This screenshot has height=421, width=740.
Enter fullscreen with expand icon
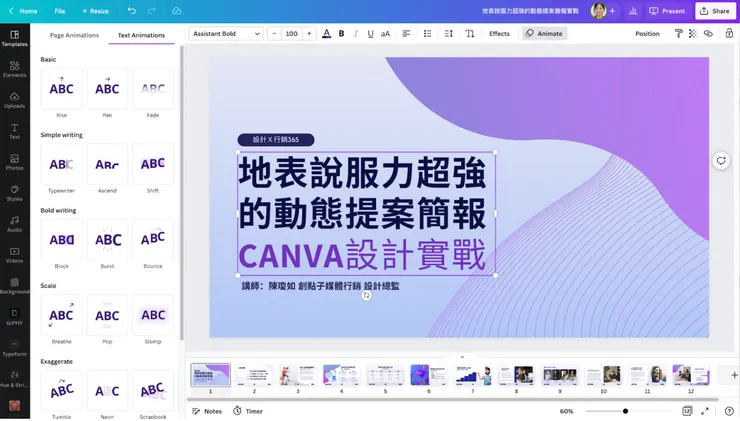(x=705, y=411)
